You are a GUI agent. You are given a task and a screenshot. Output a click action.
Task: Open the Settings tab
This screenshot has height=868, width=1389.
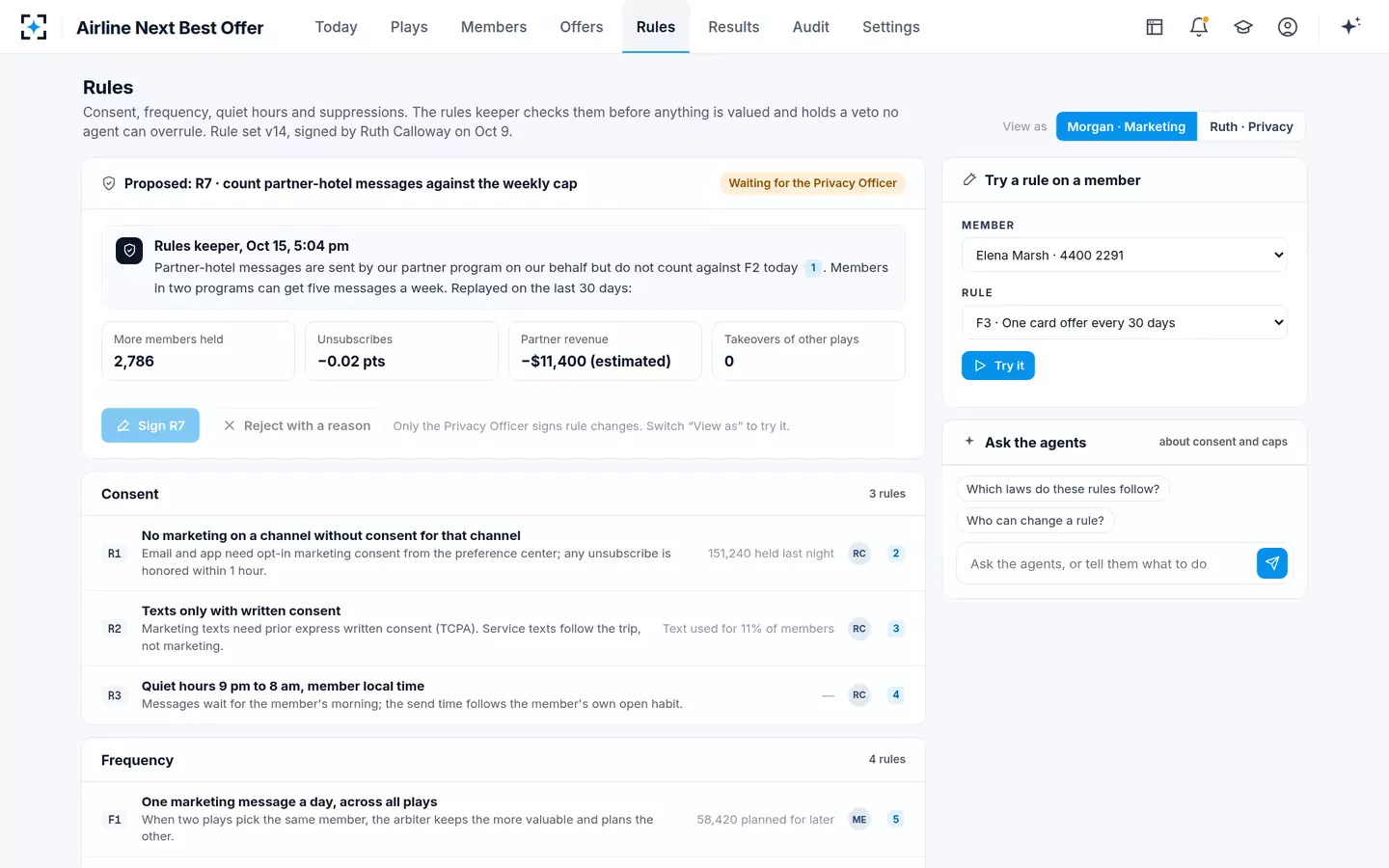coord(891,27)
